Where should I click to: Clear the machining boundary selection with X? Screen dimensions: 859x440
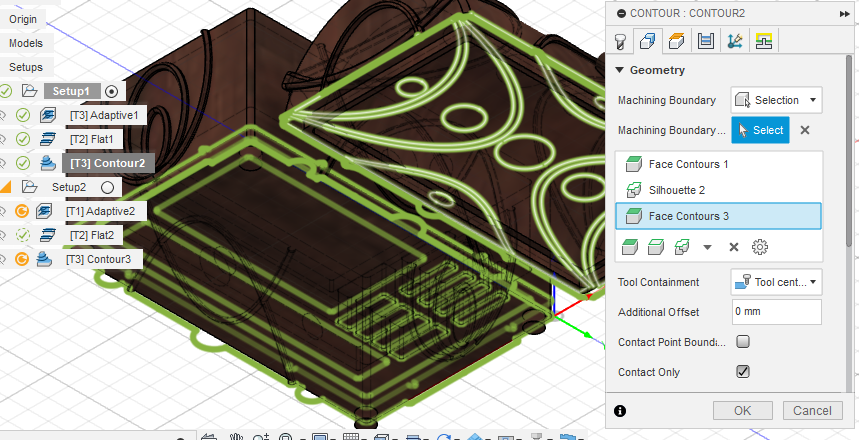pyautogui.click(x=805, y=130)
